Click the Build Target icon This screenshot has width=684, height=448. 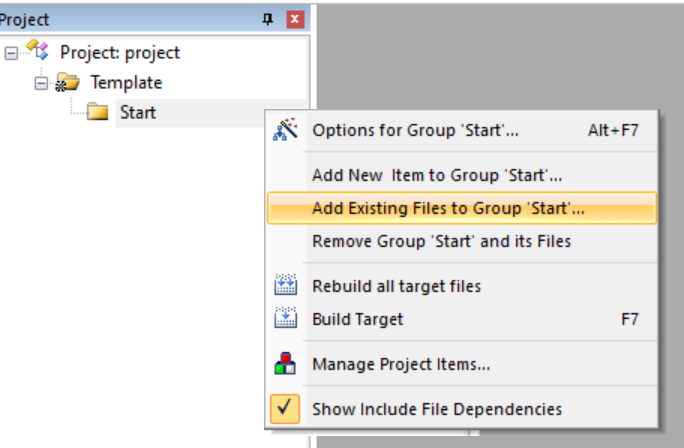point(285,318)
